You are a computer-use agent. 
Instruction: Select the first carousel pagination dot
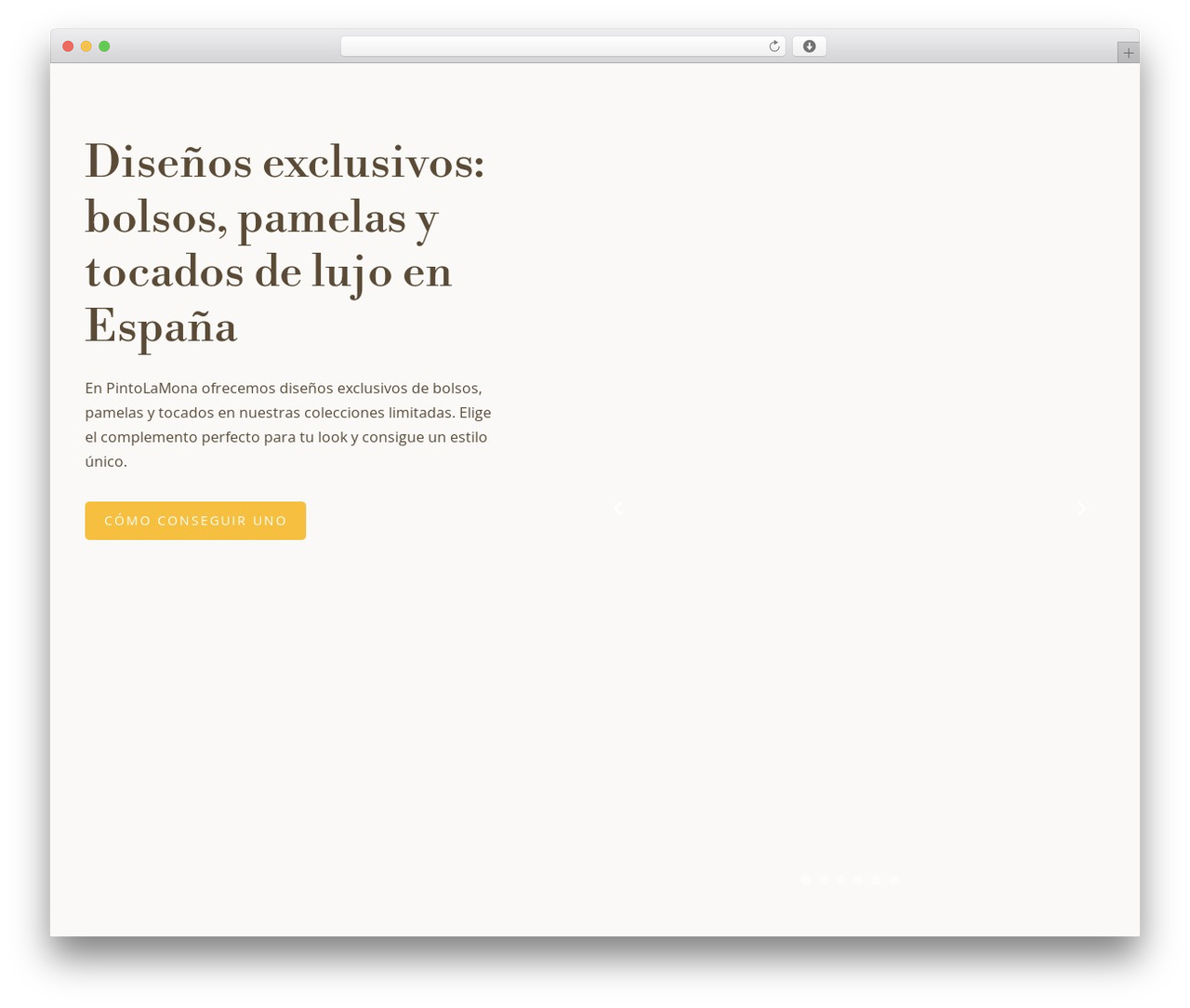coord(806,880)
